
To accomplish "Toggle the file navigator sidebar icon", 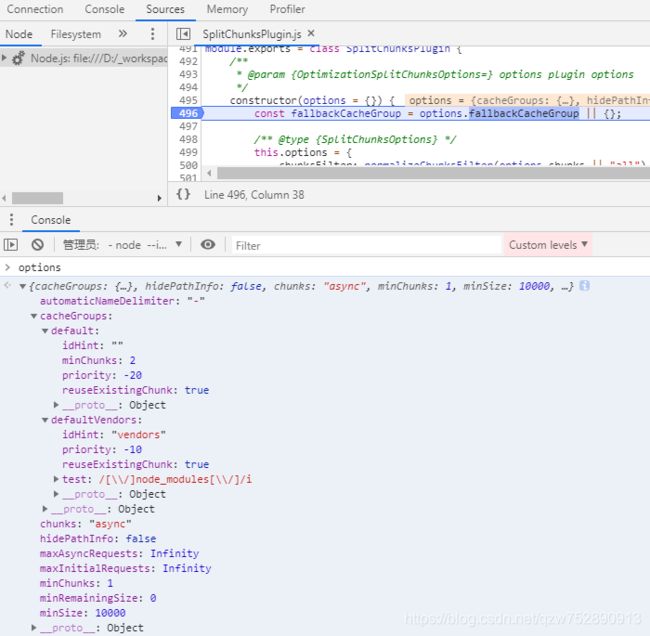I will tap(183, 34).
